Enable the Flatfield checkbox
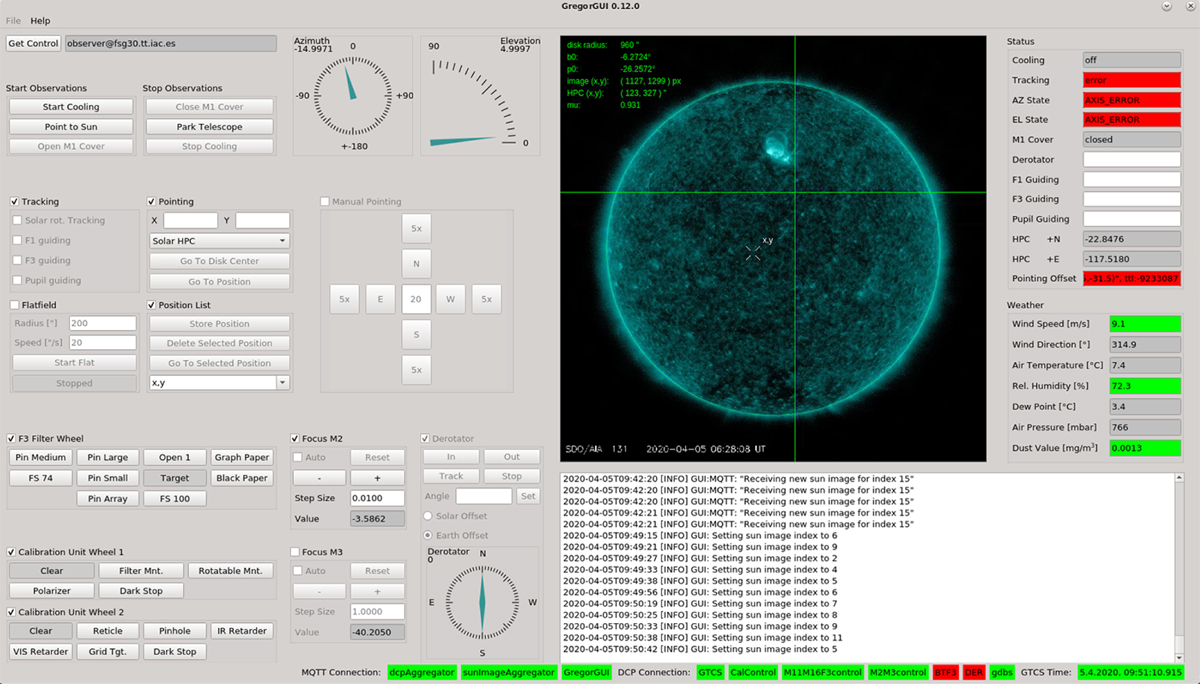The width and height of the screenshot is (1200, 684). 15,305
